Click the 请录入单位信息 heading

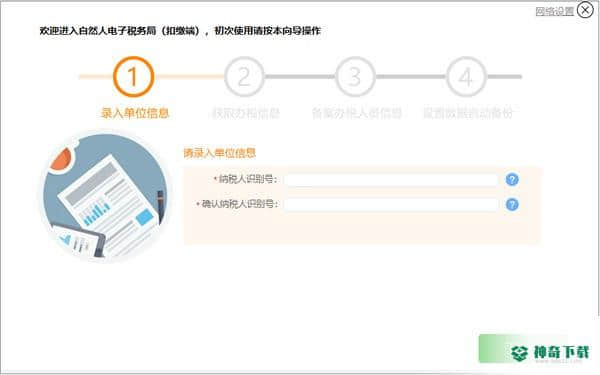219,153
